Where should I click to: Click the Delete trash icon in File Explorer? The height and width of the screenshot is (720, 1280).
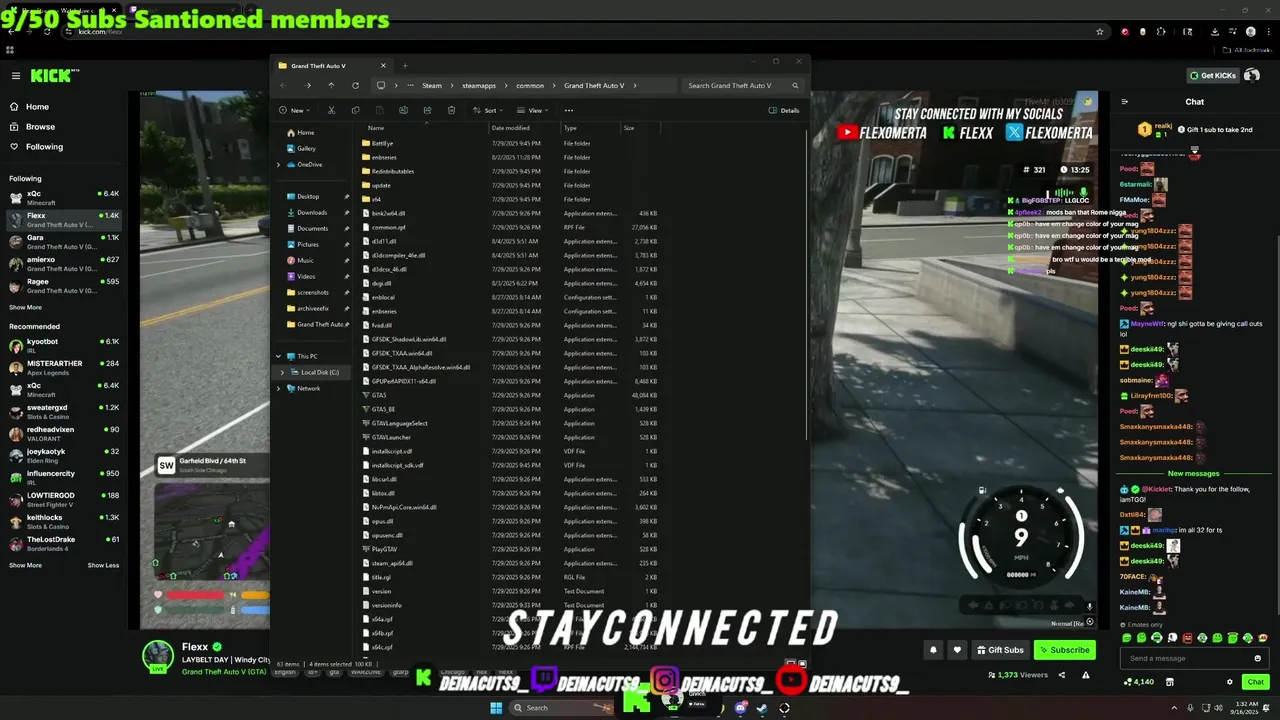click(x=451, y=110)
